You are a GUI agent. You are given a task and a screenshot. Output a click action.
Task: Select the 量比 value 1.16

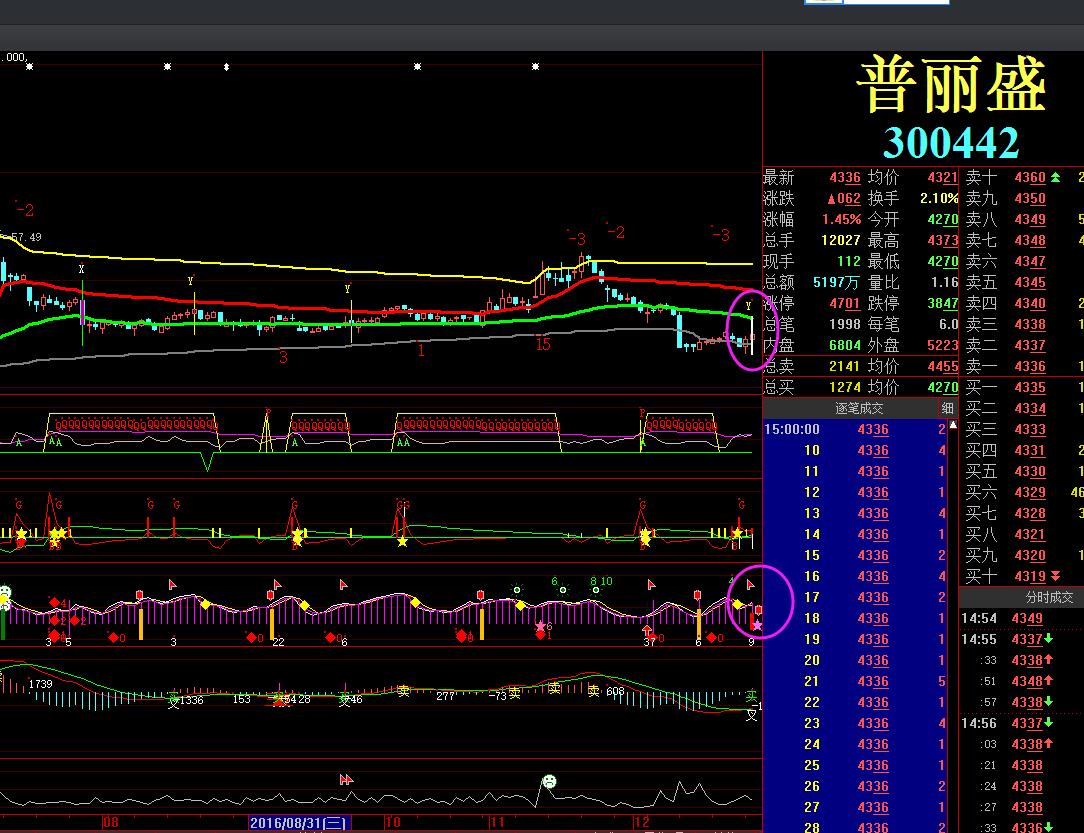tap(944, 282)
